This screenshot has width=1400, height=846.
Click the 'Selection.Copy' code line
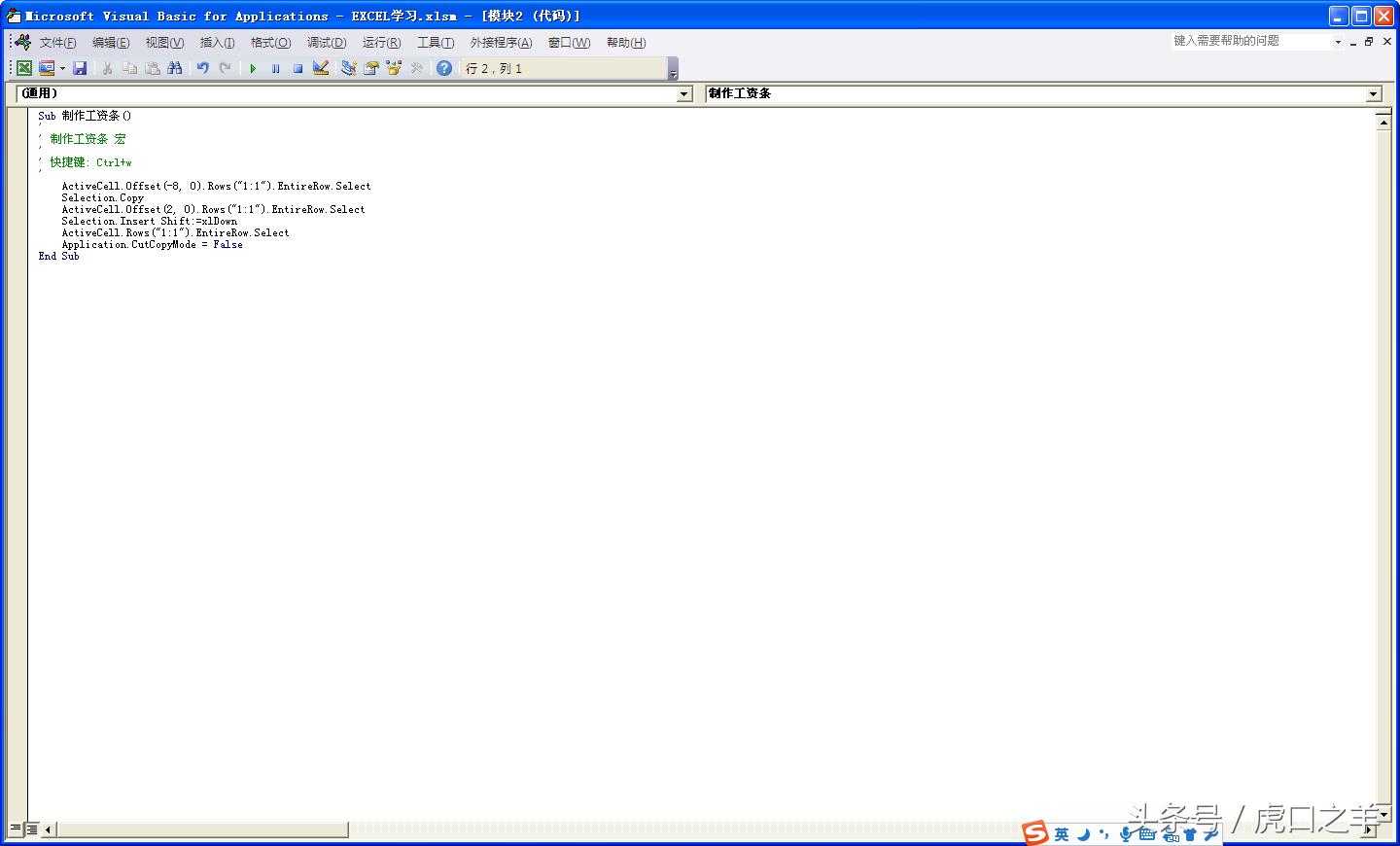tap(103, 197)
